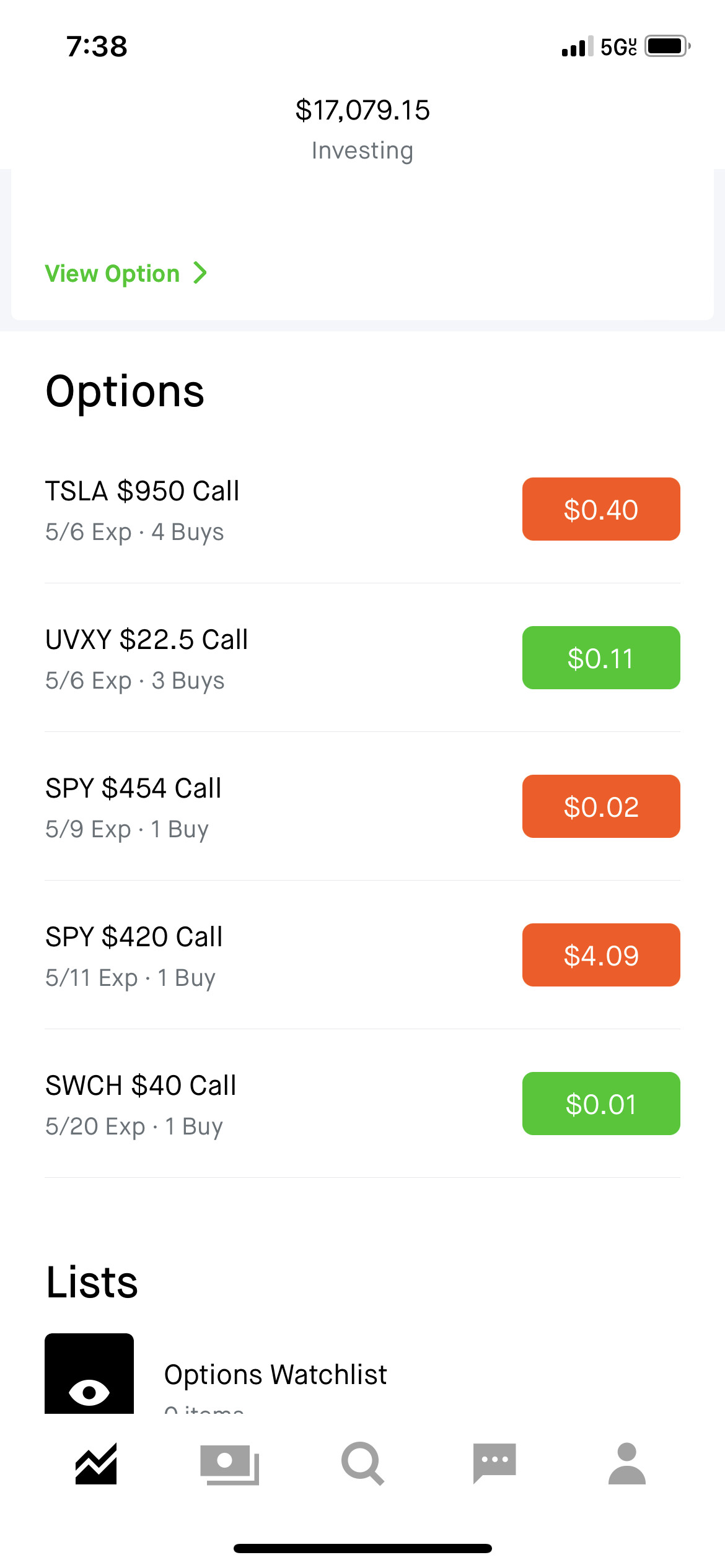Tap the home indicator bar at bottom
The image size is (725, 1568).
[362, 1548]
